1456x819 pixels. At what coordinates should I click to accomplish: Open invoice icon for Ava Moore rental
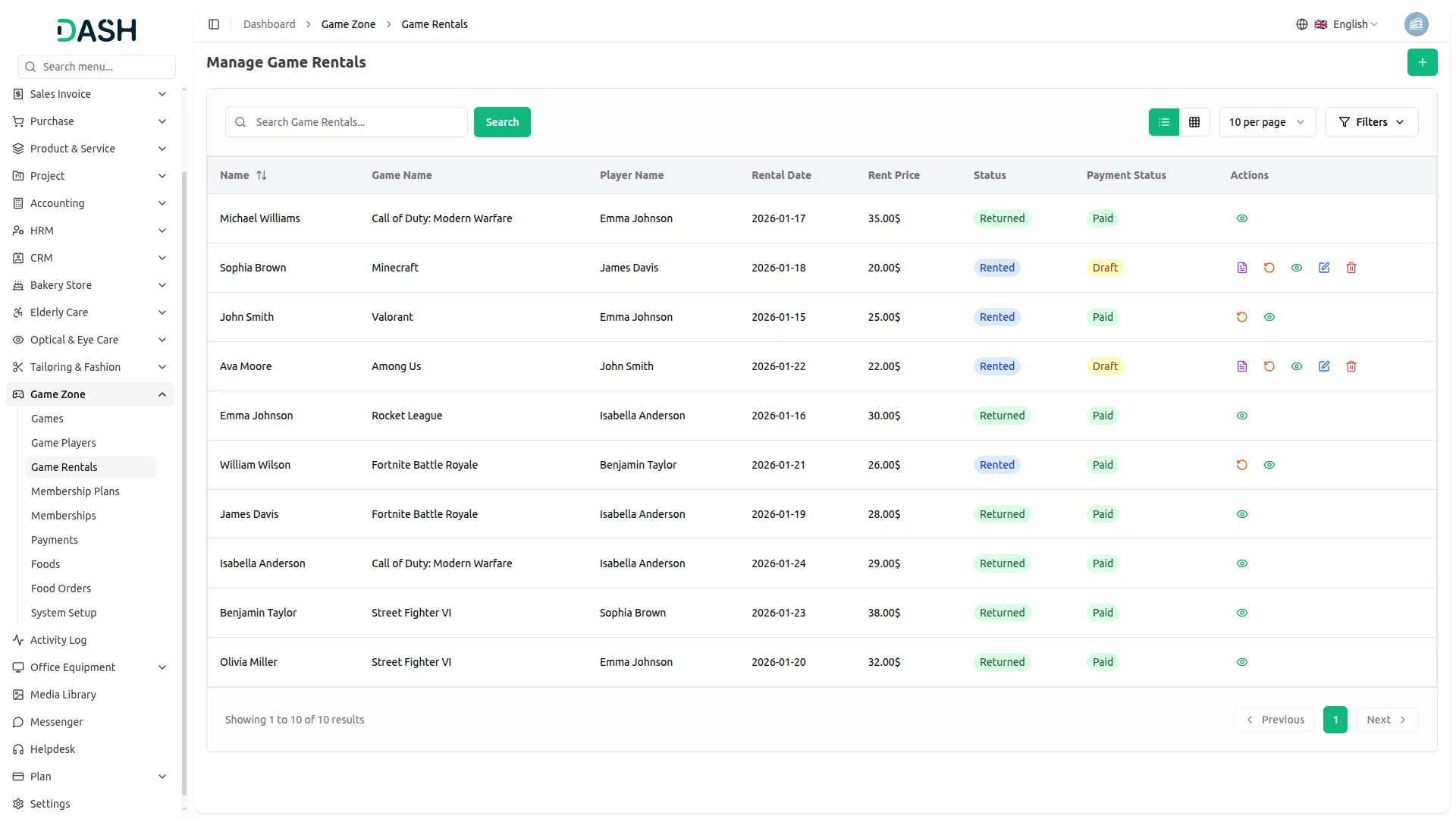click(x=1242, y=366)
